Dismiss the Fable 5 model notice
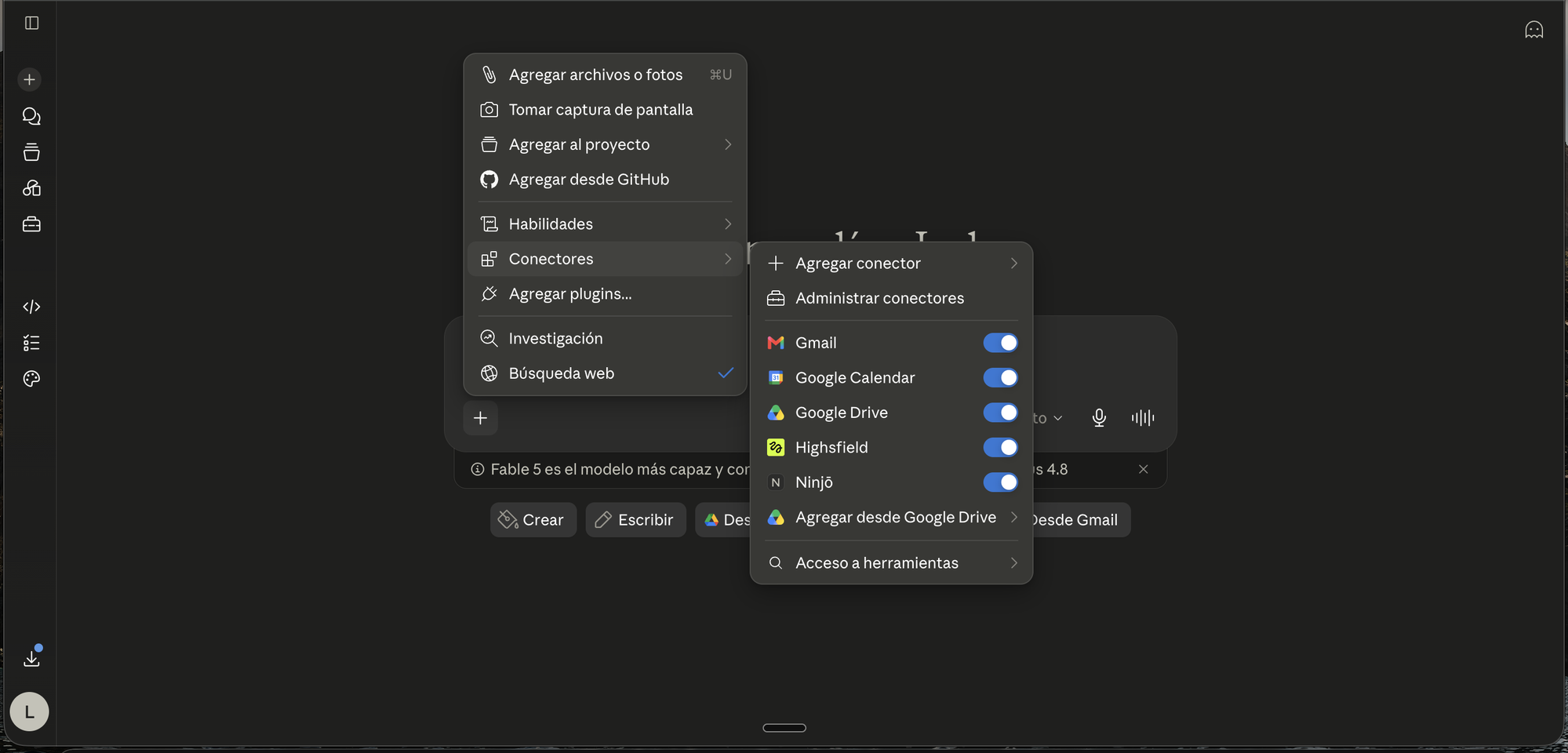 [x=1143, y=469]
